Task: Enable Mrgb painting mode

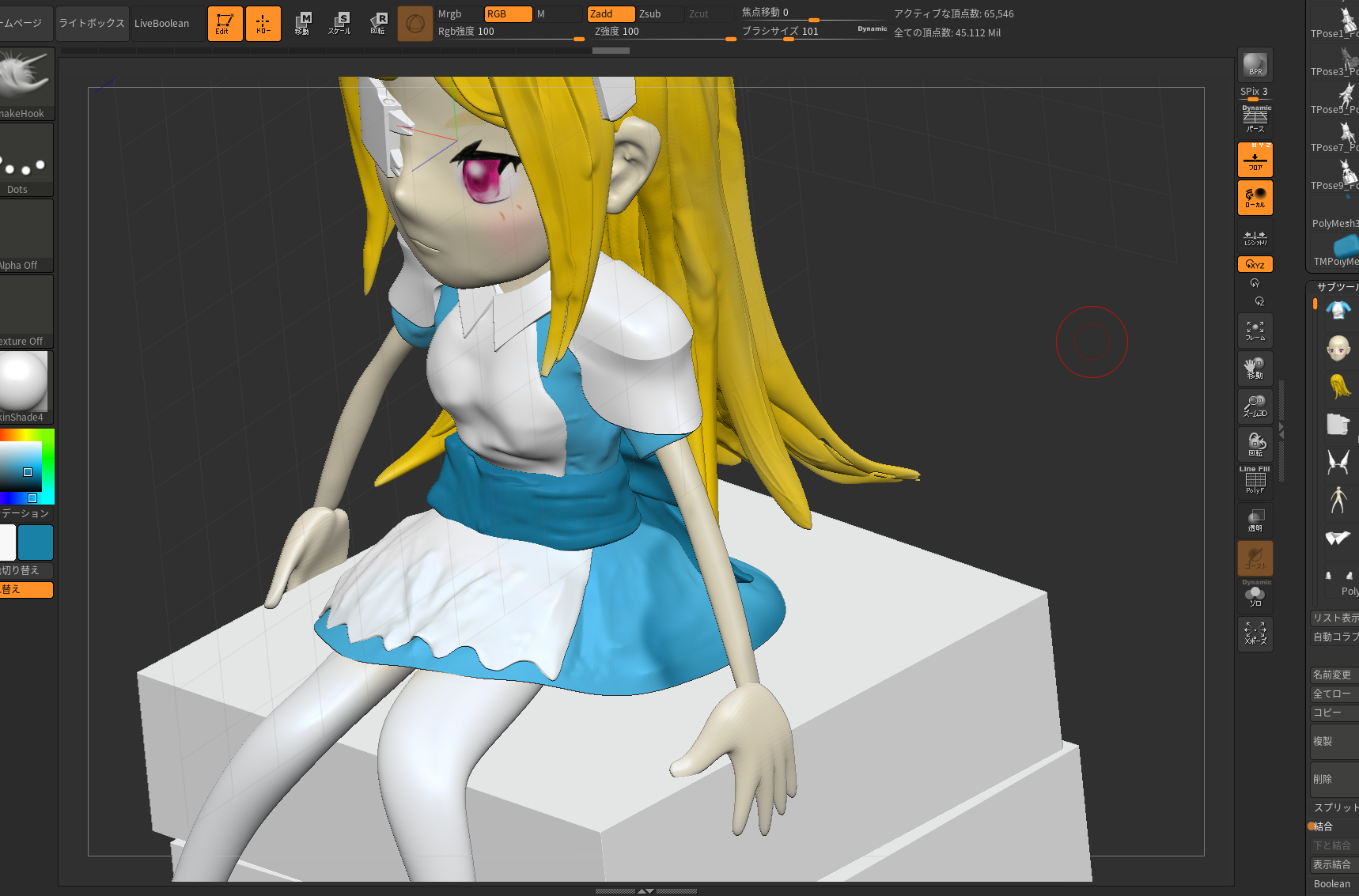Action: [458, 14]
